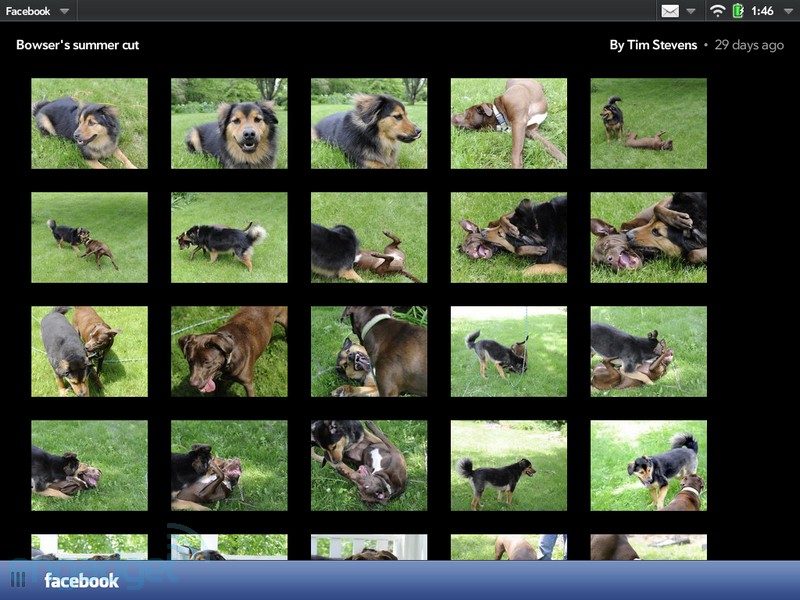Viewport: 800px width, 600px height.
Task: Open fourth second-row photo of dogs wrestling
Action: (x=509, y=237)
